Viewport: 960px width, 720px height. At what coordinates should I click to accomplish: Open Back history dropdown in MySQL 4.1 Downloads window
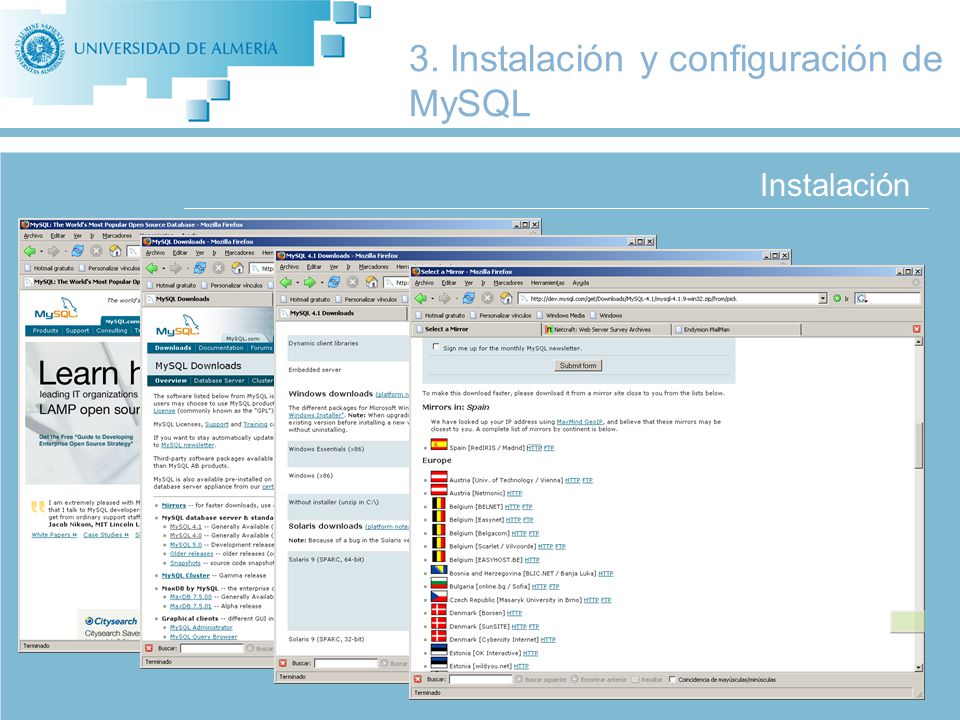[x=298, y=283]
